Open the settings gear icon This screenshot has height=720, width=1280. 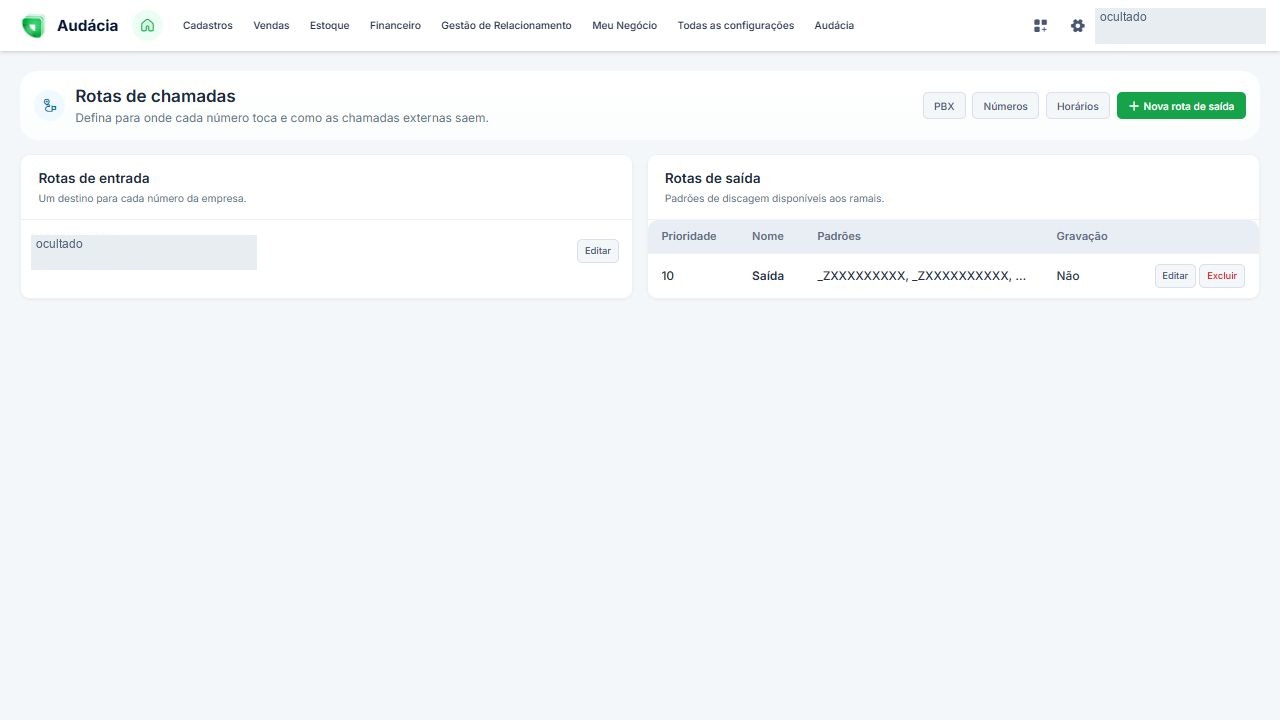pos(1077,26)
